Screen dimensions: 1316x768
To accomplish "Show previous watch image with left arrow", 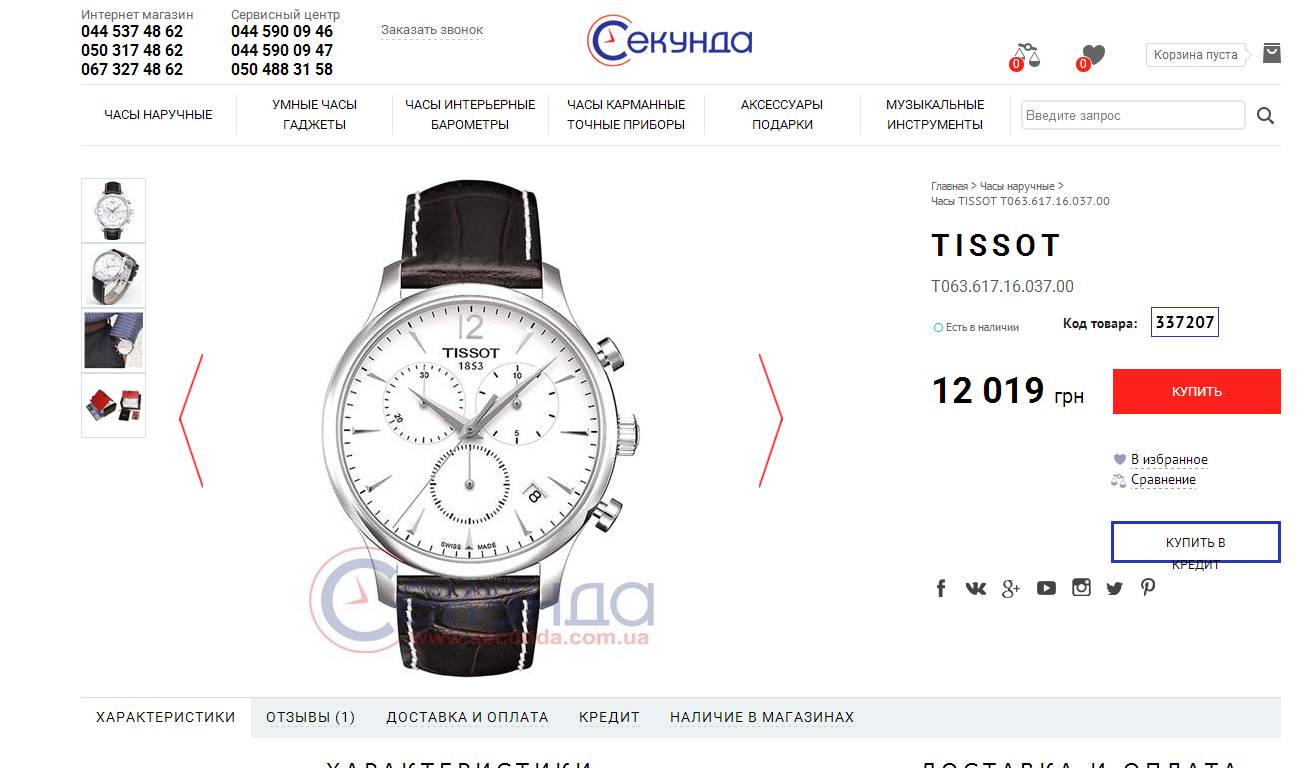I will (x=191, y=420).
